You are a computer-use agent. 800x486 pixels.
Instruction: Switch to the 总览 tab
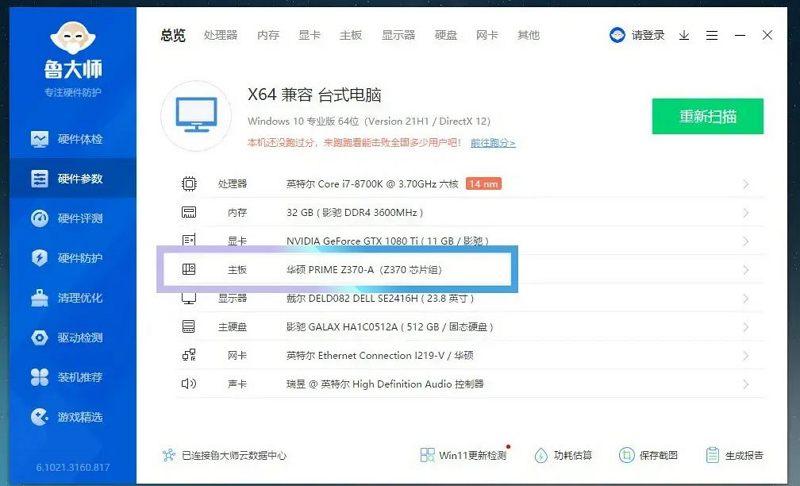[173, 35]
